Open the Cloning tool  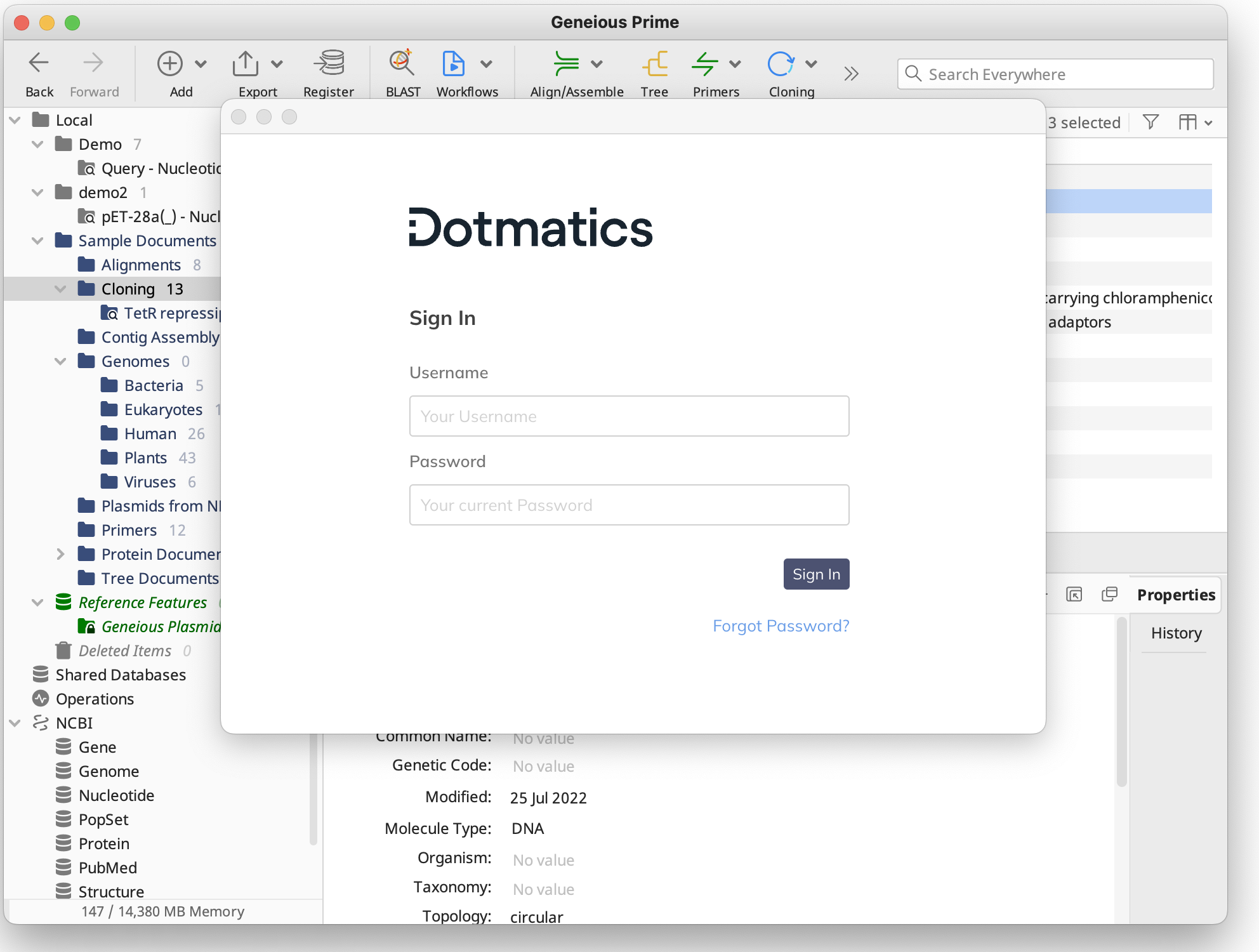pyautogui.click(x=782, y=63)
